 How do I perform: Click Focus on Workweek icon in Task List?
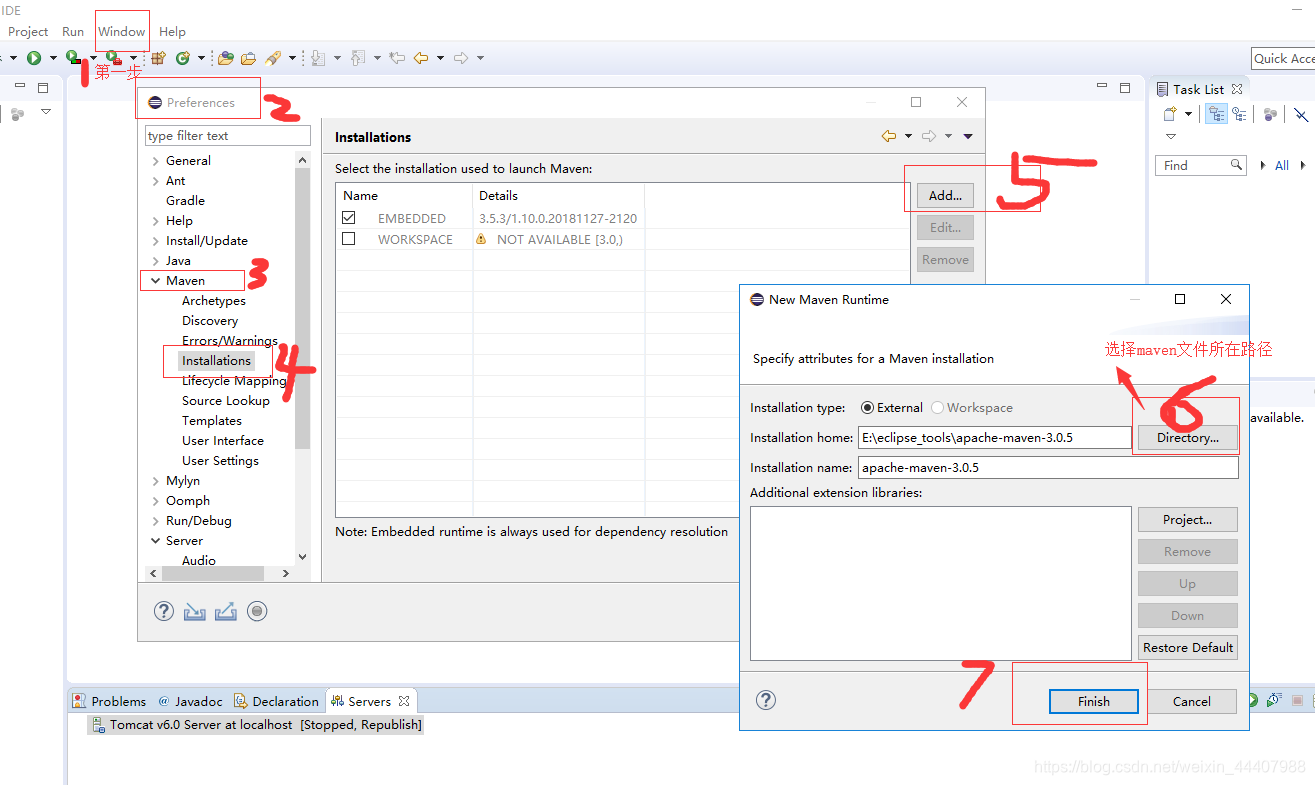tap(1270, 114)
